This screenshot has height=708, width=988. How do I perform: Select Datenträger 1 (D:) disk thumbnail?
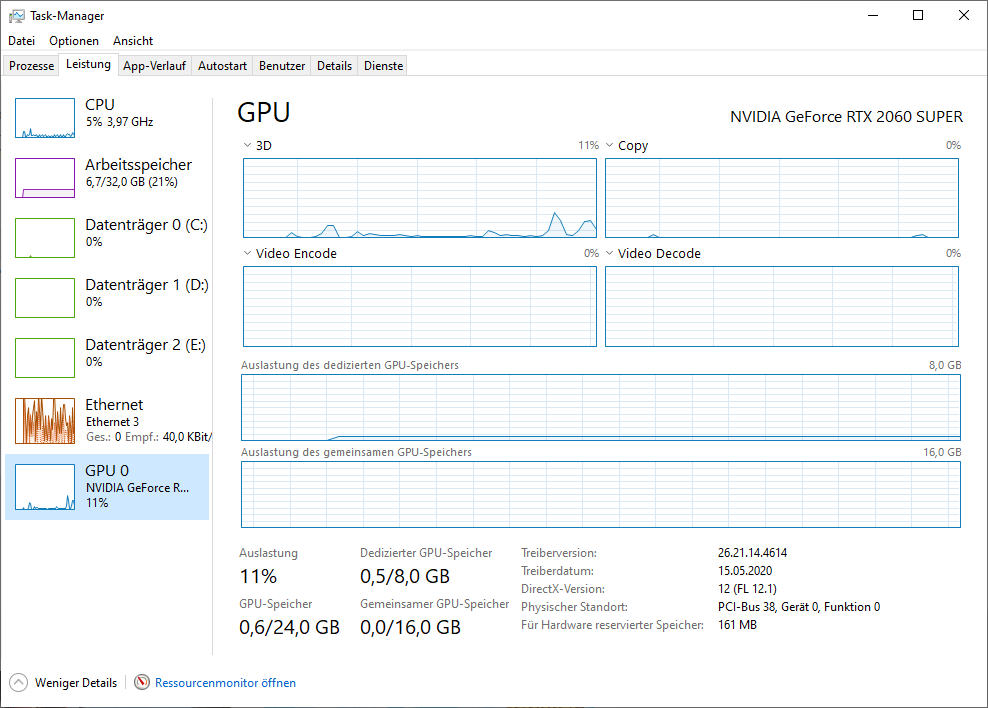coord(45,298)
